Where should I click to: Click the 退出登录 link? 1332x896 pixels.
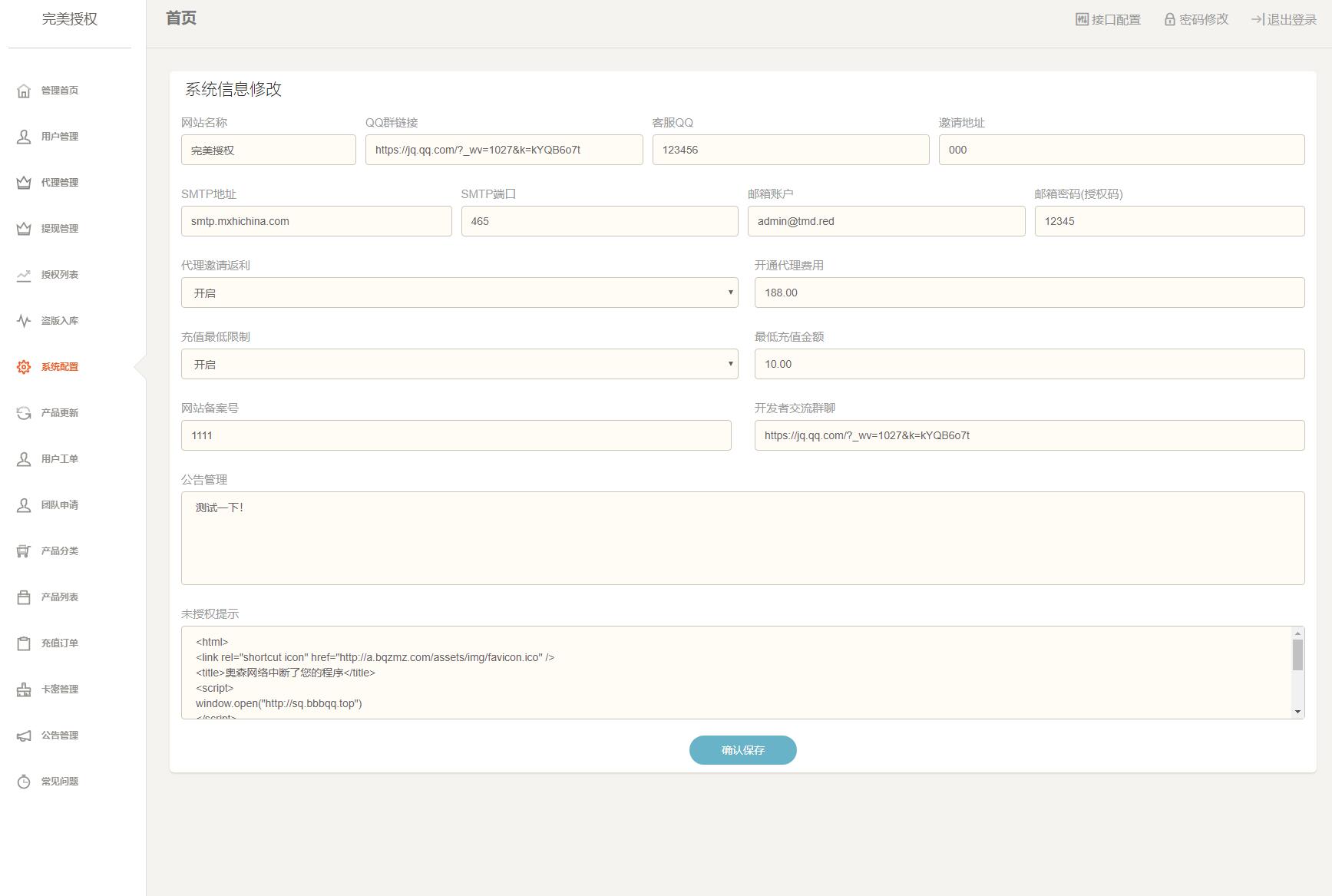coord(1284,19)
